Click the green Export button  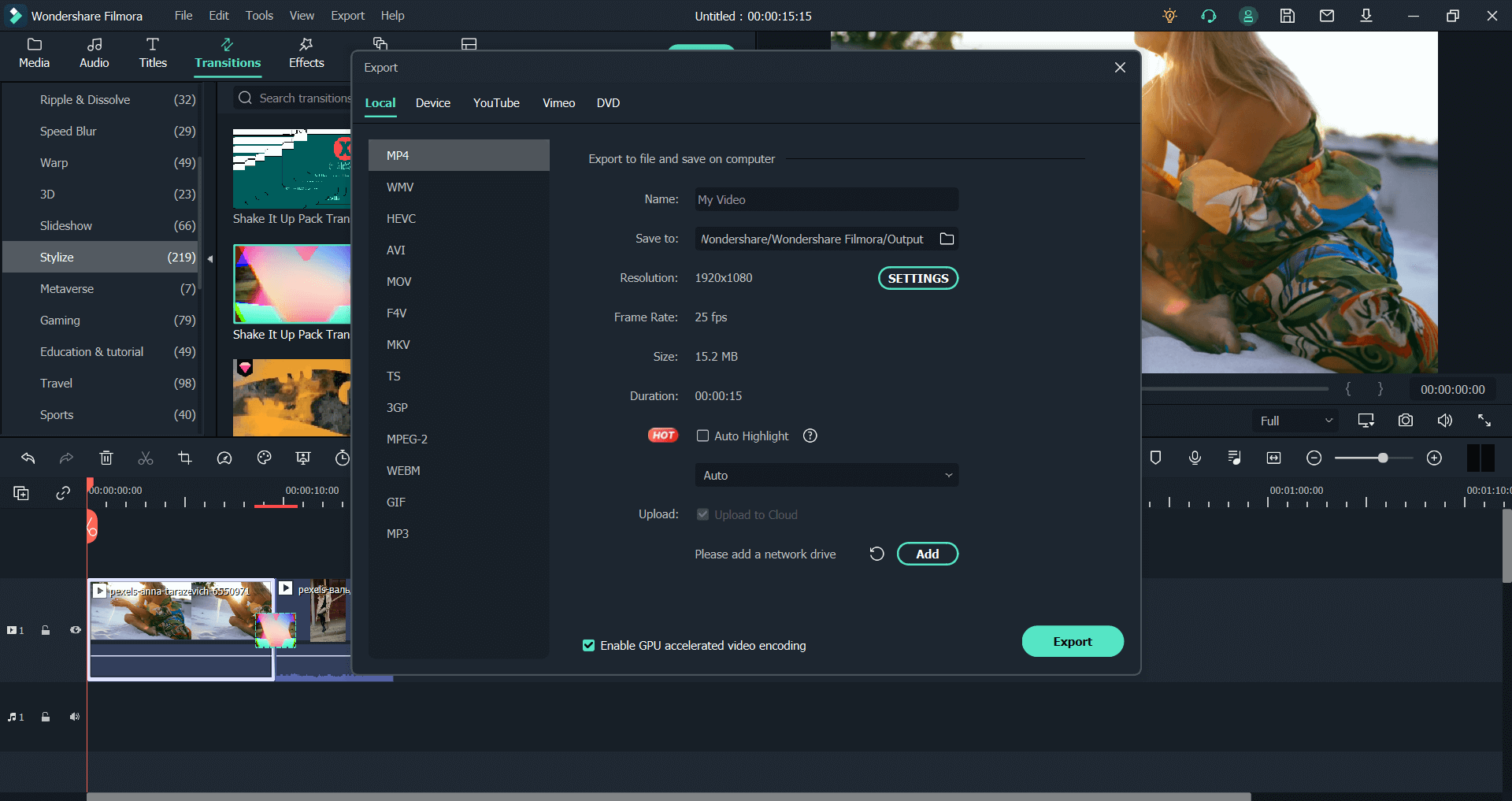pyautogui.click(x=1073, y=641)
